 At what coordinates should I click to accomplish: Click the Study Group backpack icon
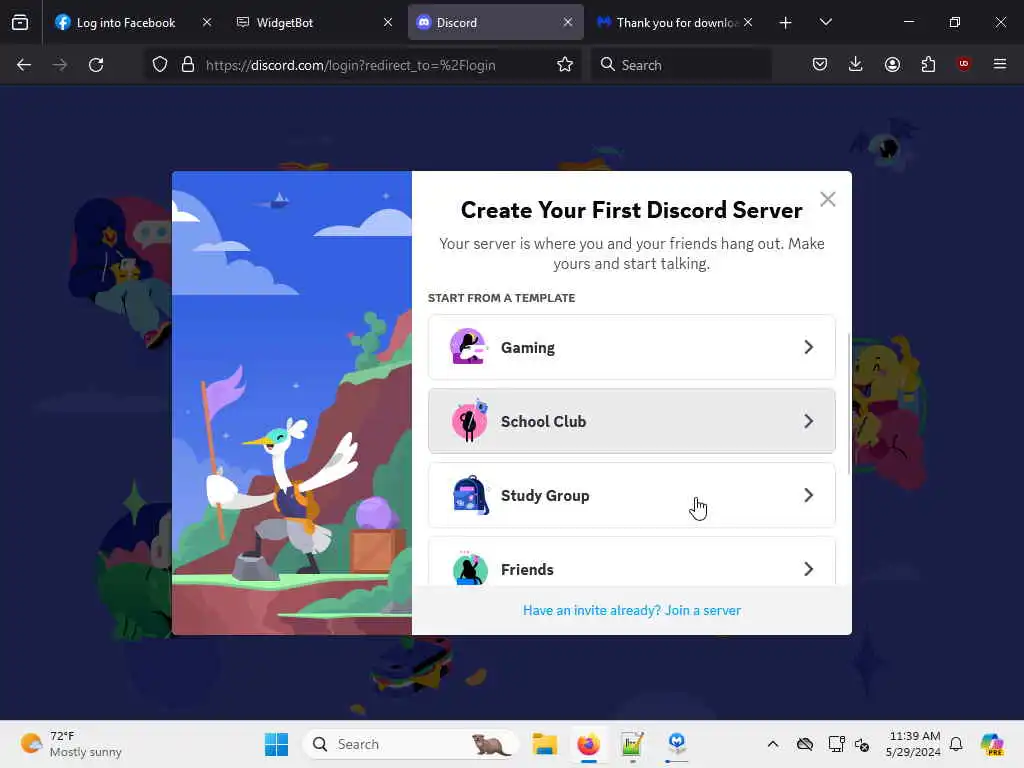470,495
